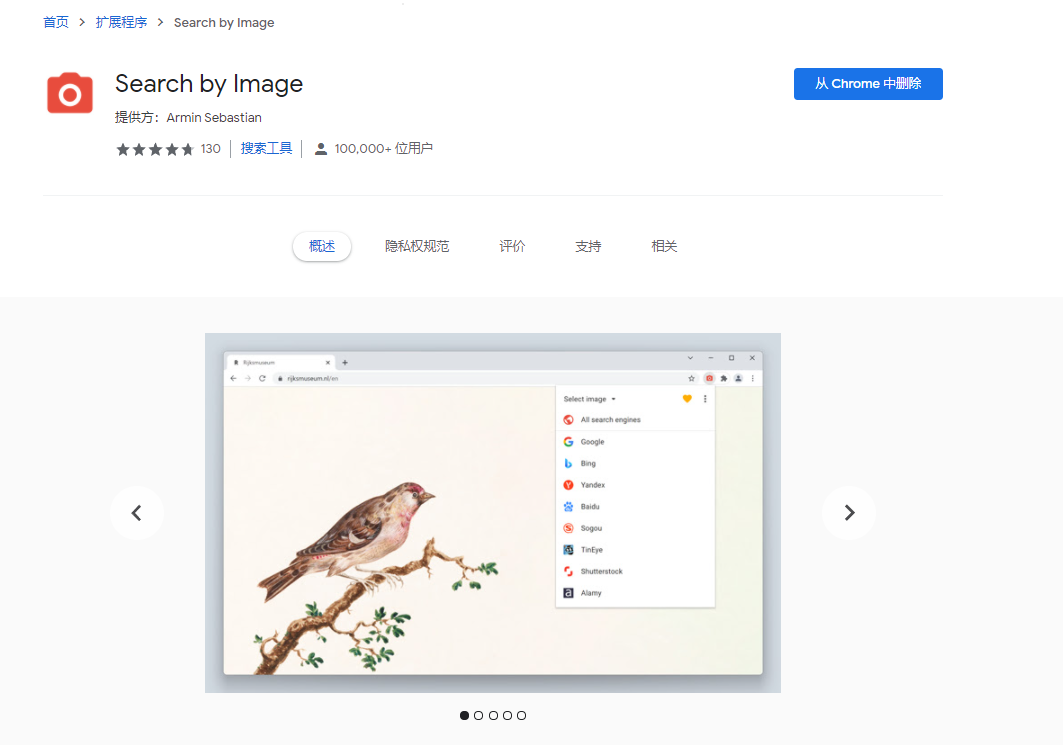Click the 130 ratings count
The image size is (1063, 745).
pos(210,149)
